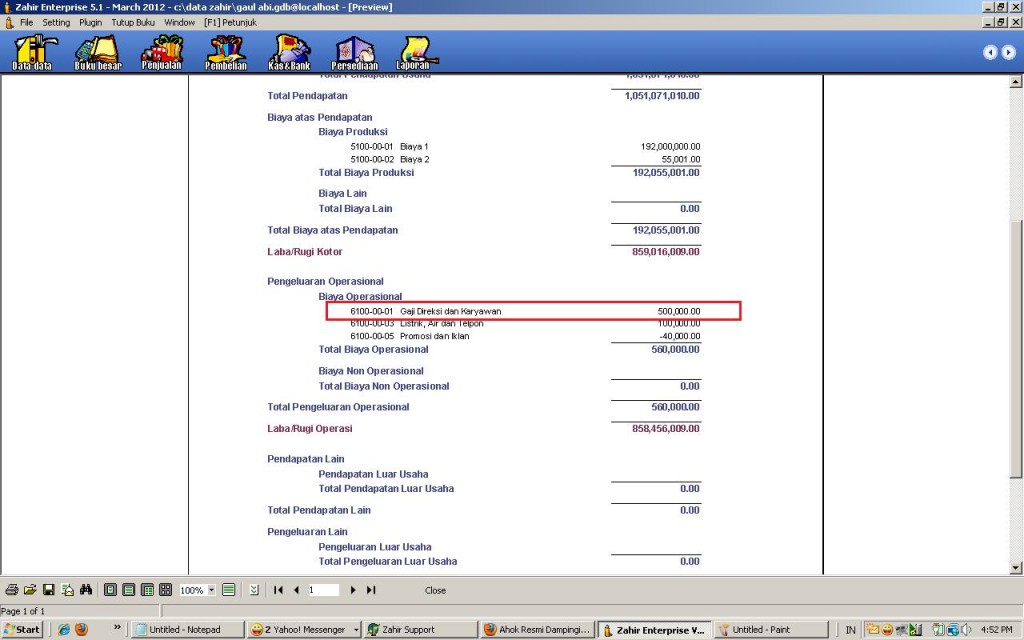Select the single page view icon
The height and width of the screenshot is (640, 1024).
pyautogui.click(x=110, y=590)
